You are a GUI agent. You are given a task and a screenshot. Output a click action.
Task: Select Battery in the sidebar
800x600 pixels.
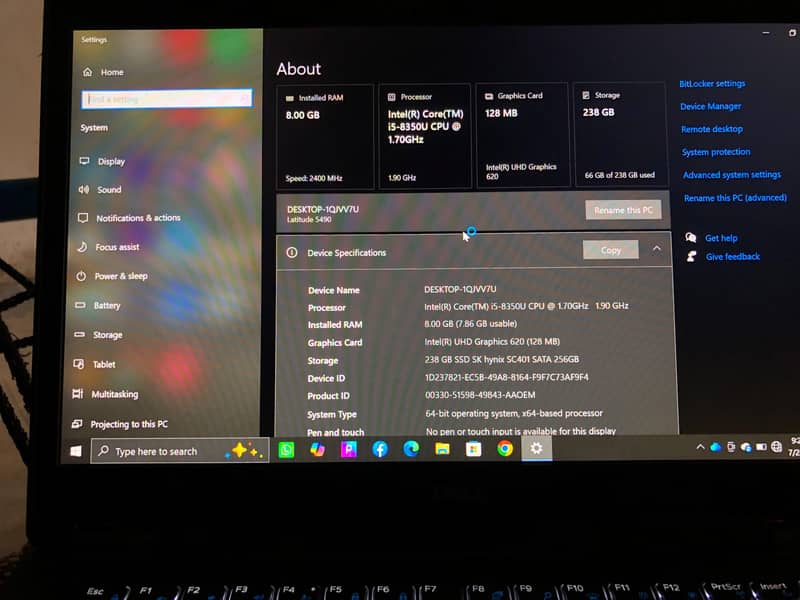point(98,305)
